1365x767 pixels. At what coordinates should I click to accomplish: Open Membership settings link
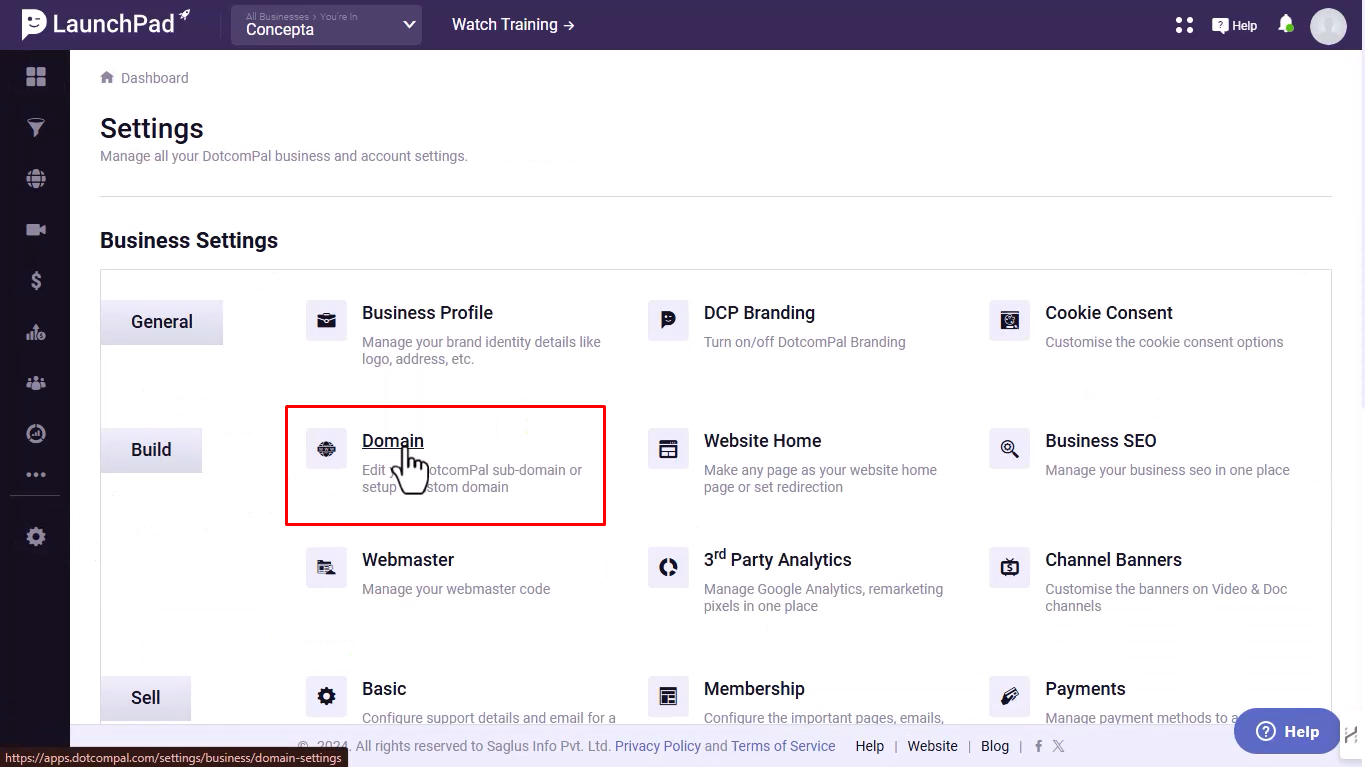[x=754, y=689]
